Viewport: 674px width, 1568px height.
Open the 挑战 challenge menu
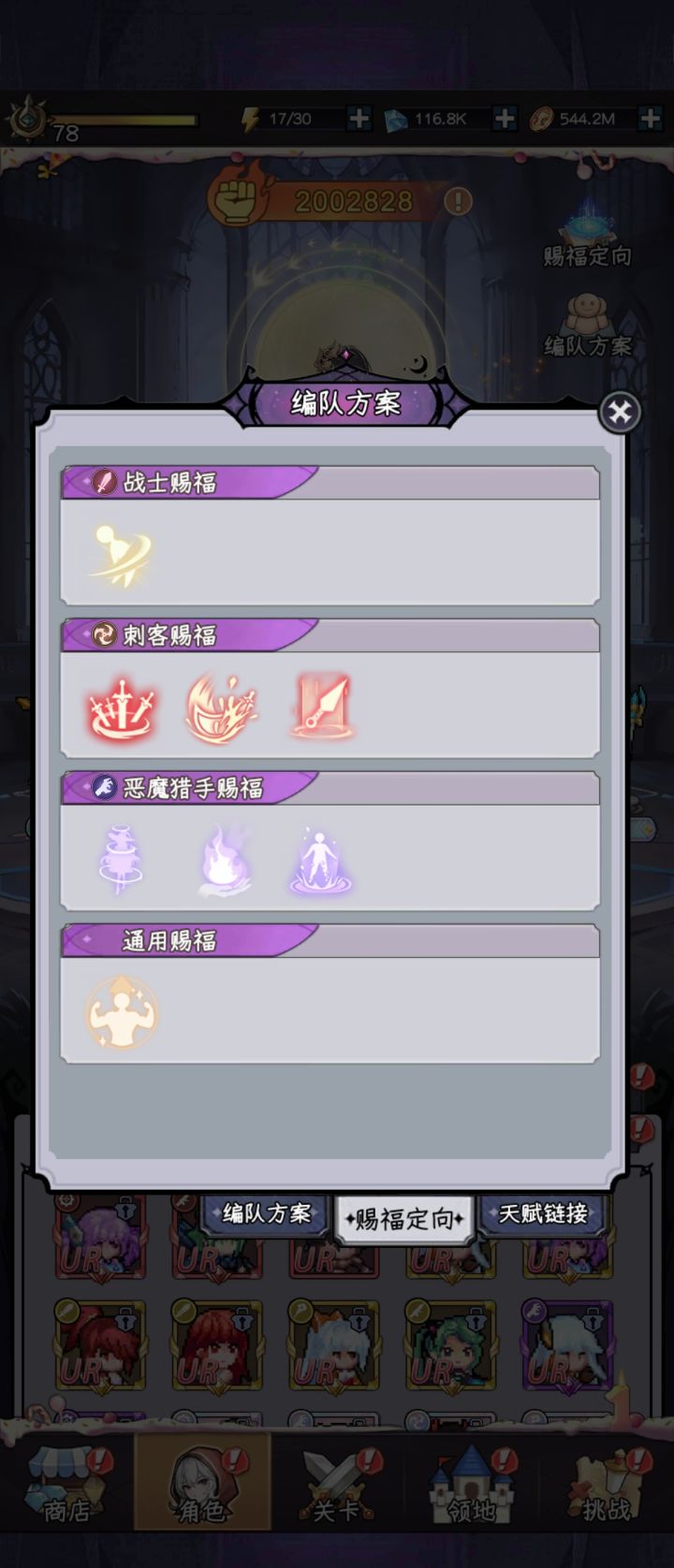[607, 1486]
